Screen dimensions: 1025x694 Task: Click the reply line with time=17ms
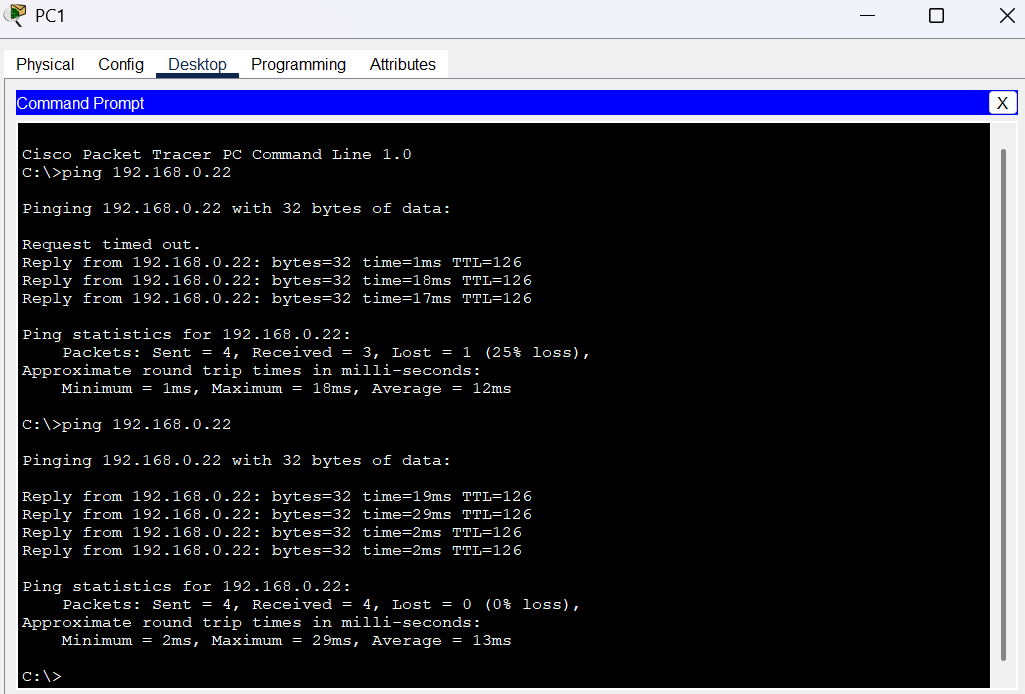(277, 299)
